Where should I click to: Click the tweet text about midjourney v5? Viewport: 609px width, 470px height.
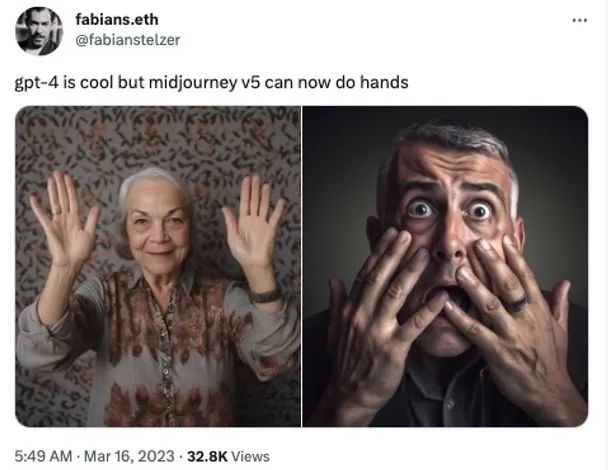pos(211,82)
